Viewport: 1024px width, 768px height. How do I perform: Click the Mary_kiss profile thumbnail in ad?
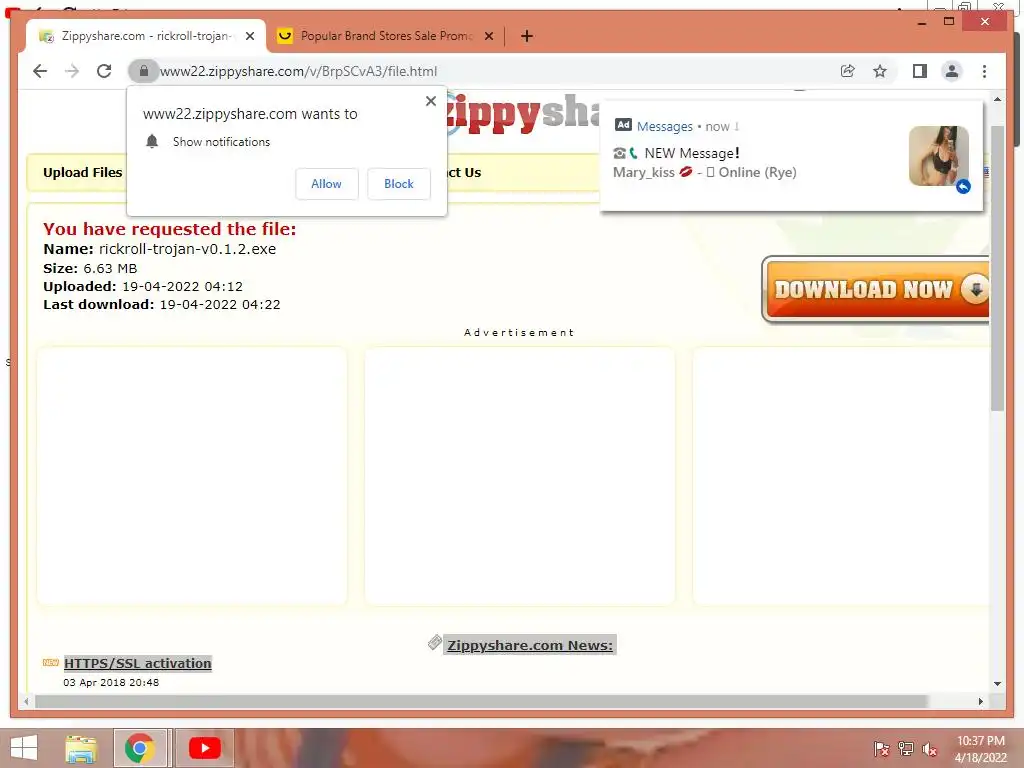[938, 155]
